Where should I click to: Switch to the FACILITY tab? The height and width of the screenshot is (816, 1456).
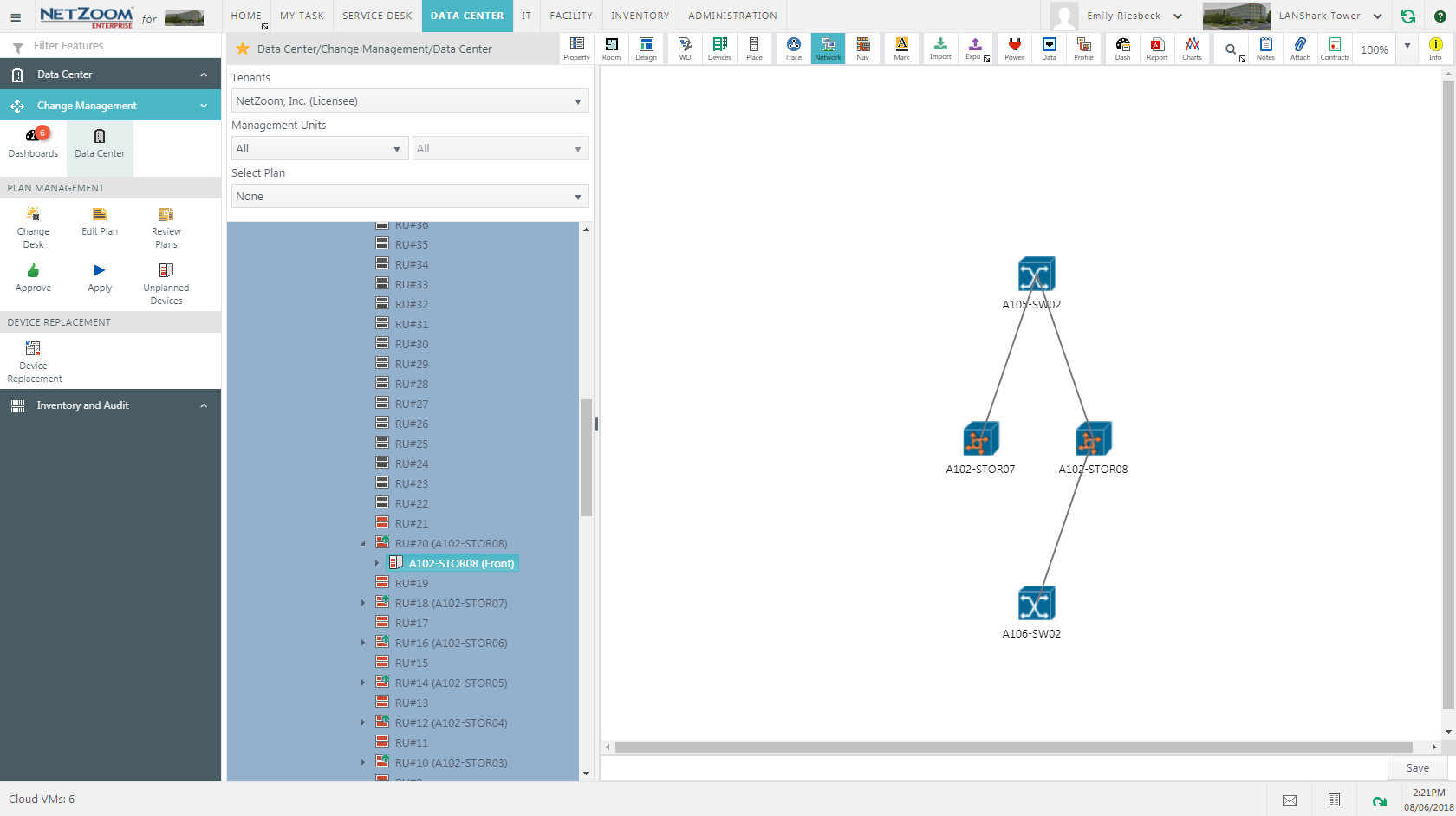point(571,16)
